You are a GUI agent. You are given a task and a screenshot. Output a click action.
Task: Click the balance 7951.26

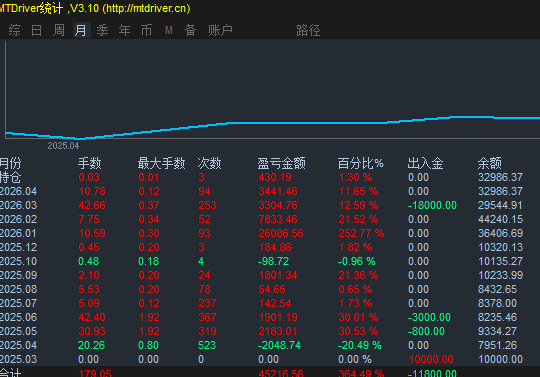(x=497, y=345)
